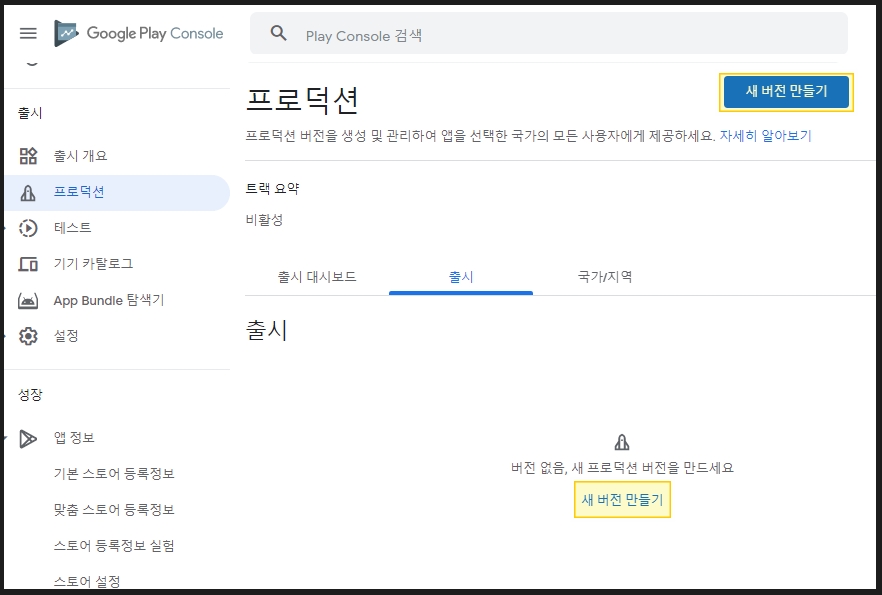This screenshot has width=882, height=595.
Task: Open 출시 개요 in sidebar
Action: click(80, 156)
